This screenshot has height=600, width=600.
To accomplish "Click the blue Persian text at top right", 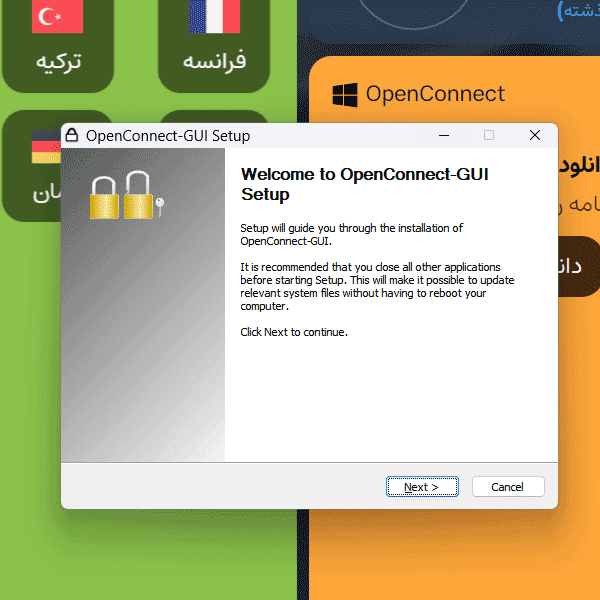I will pos(579,11).
